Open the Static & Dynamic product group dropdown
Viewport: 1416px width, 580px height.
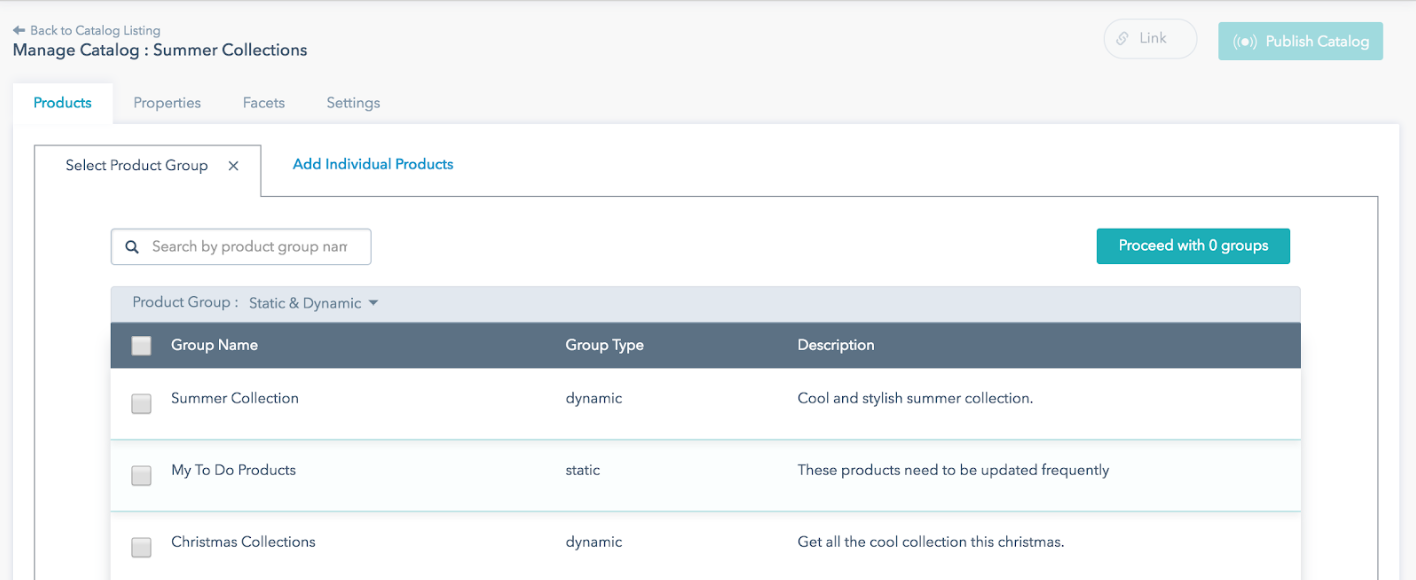click(x=314, y=303)
